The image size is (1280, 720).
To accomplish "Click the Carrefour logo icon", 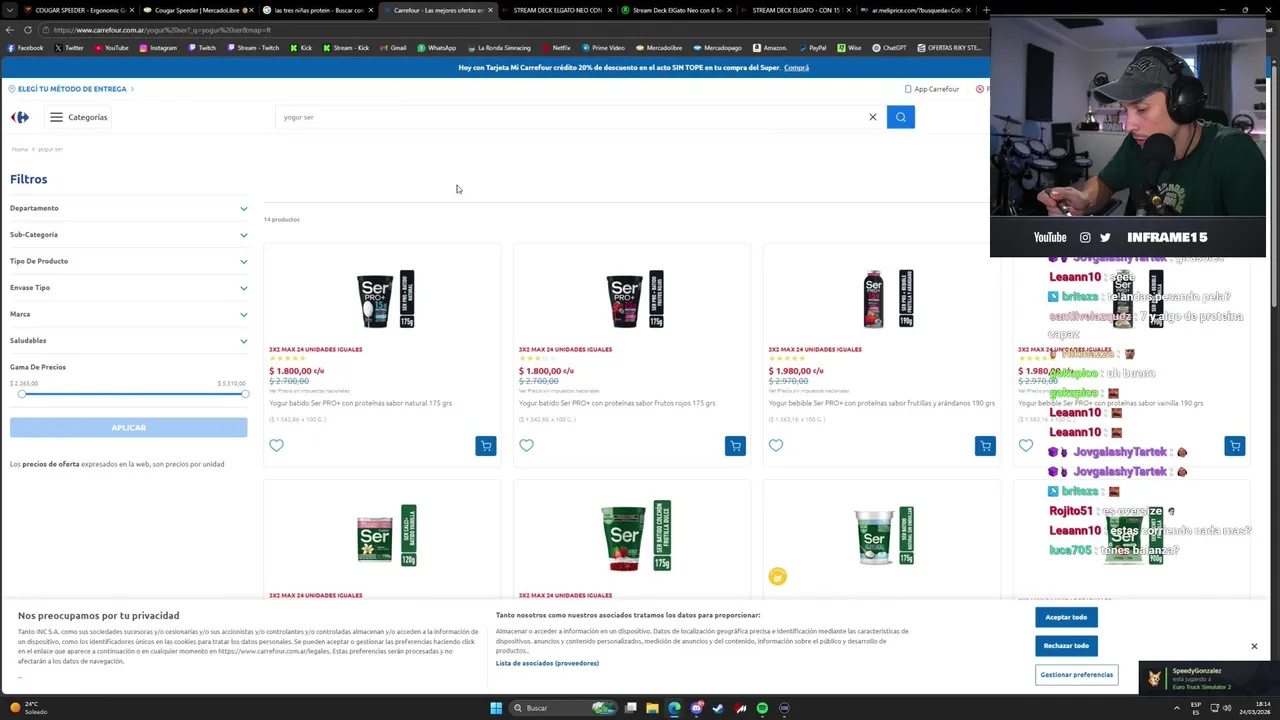I will click(20, 117).
